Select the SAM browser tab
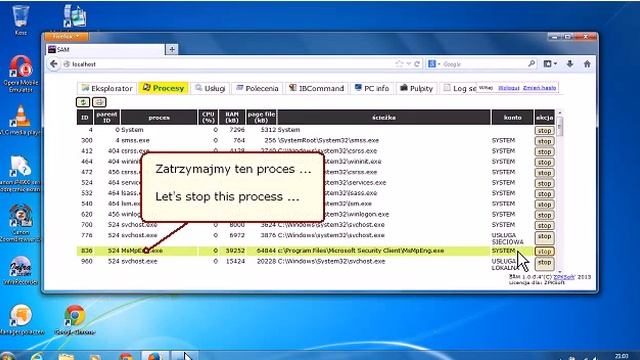 click(x=105, y=49)
